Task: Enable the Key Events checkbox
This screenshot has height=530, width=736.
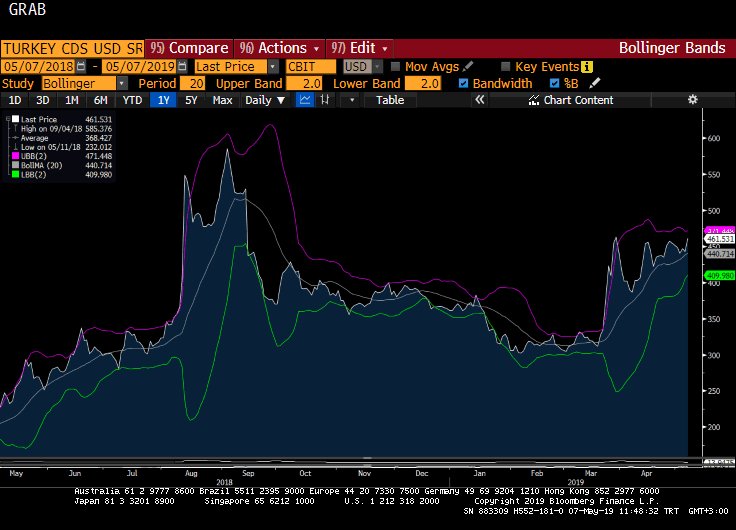Action: coord(505,67)
